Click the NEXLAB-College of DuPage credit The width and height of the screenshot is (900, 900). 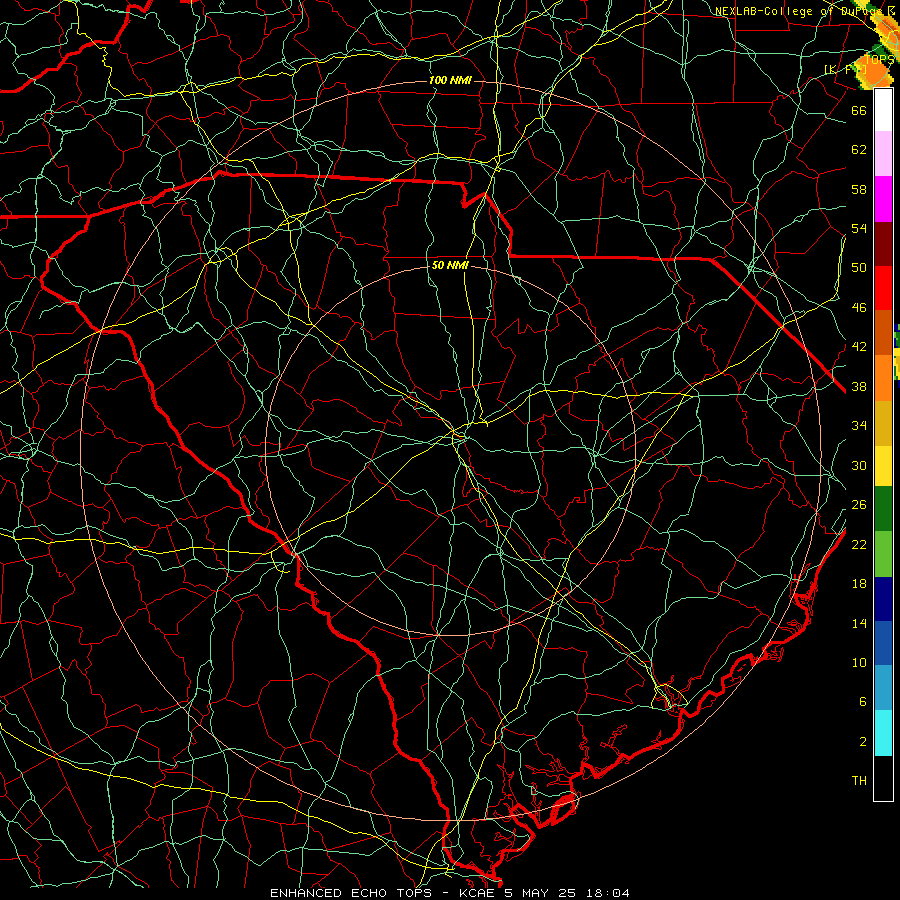click(807, 10)
